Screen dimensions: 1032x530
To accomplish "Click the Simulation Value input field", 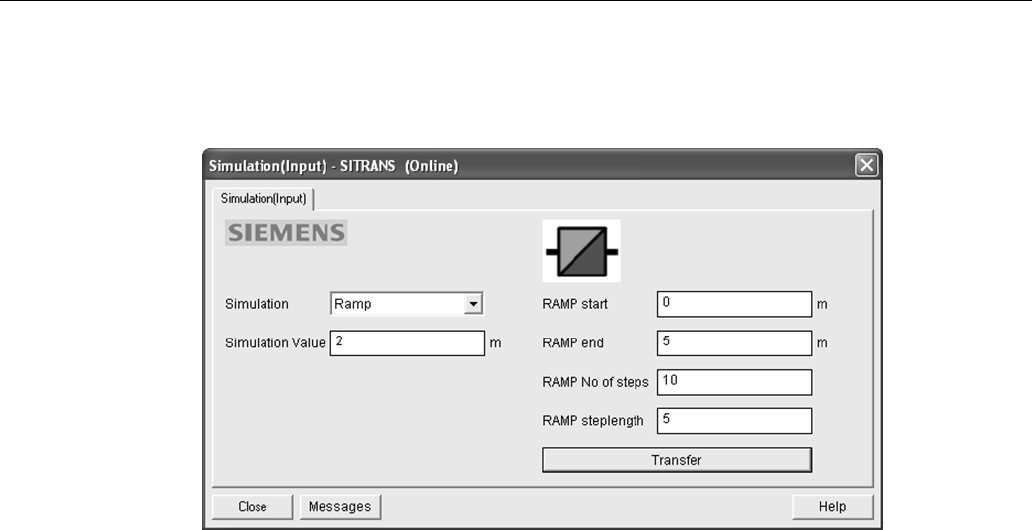I will [x=407, y=343].
